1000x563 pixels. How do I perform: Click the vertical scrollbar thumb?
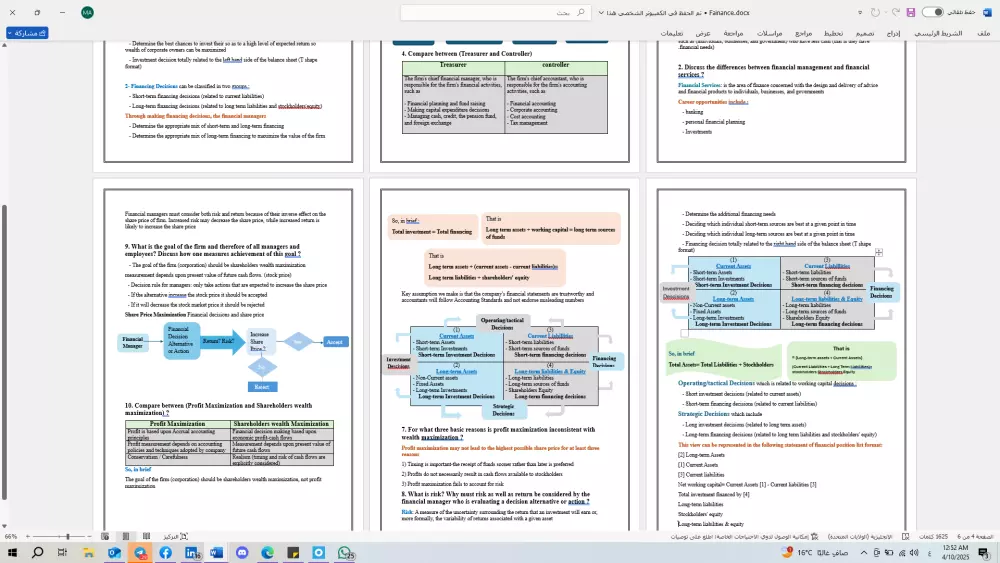4,352
